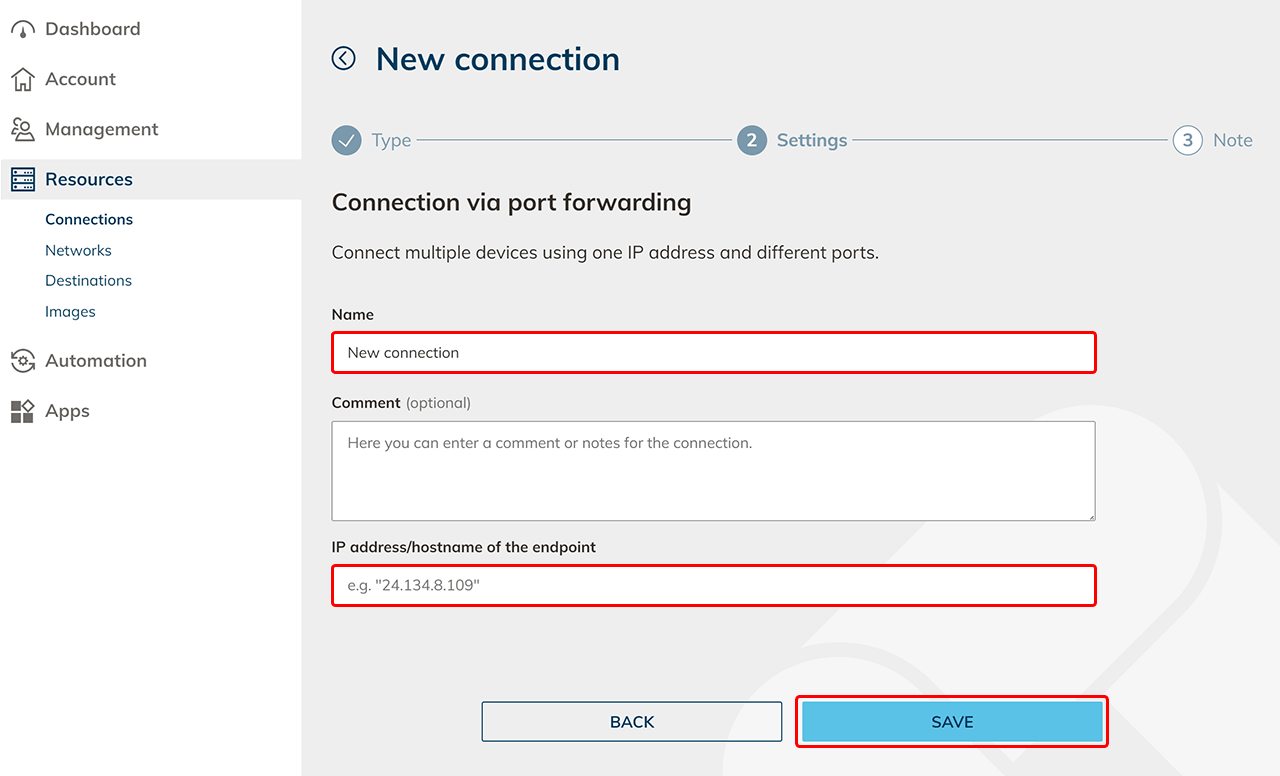The image size is (1280, 776).
Task: Click the Account house icon
Action: [22, 80]
